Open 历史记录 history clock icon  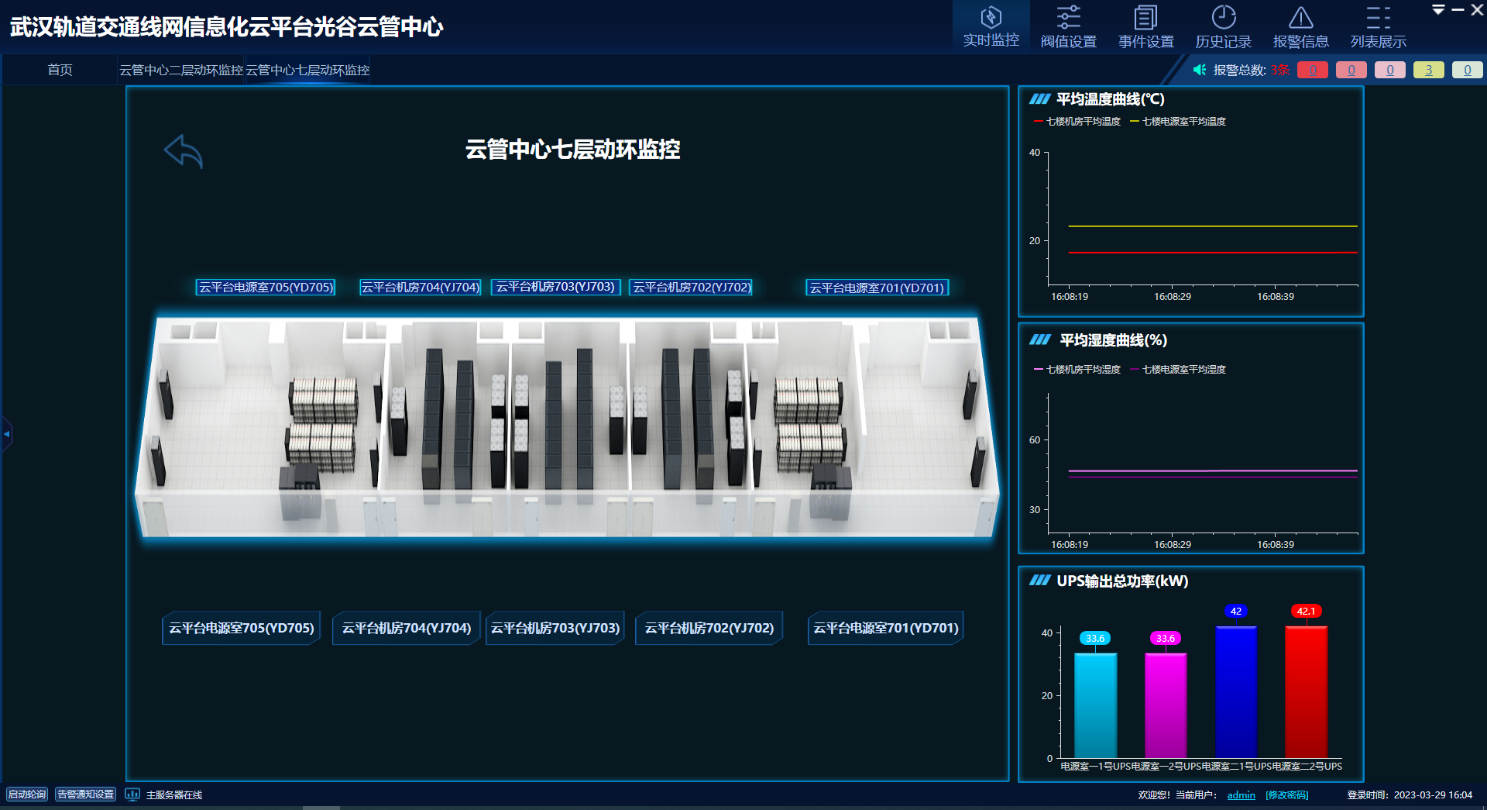[1223, 18]
